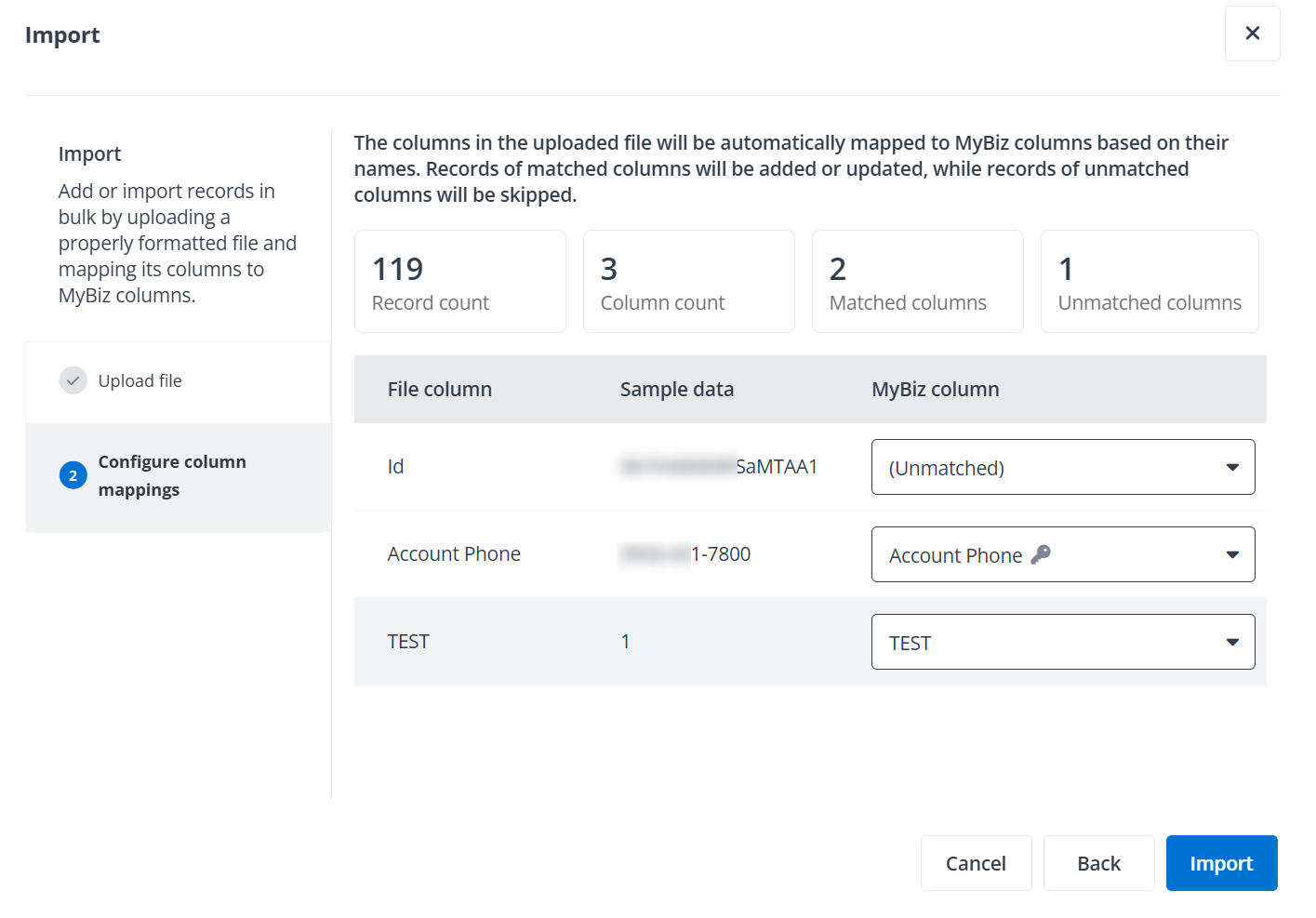Click the Cancel button
The image size is (1316, 918).
point(976,863)
